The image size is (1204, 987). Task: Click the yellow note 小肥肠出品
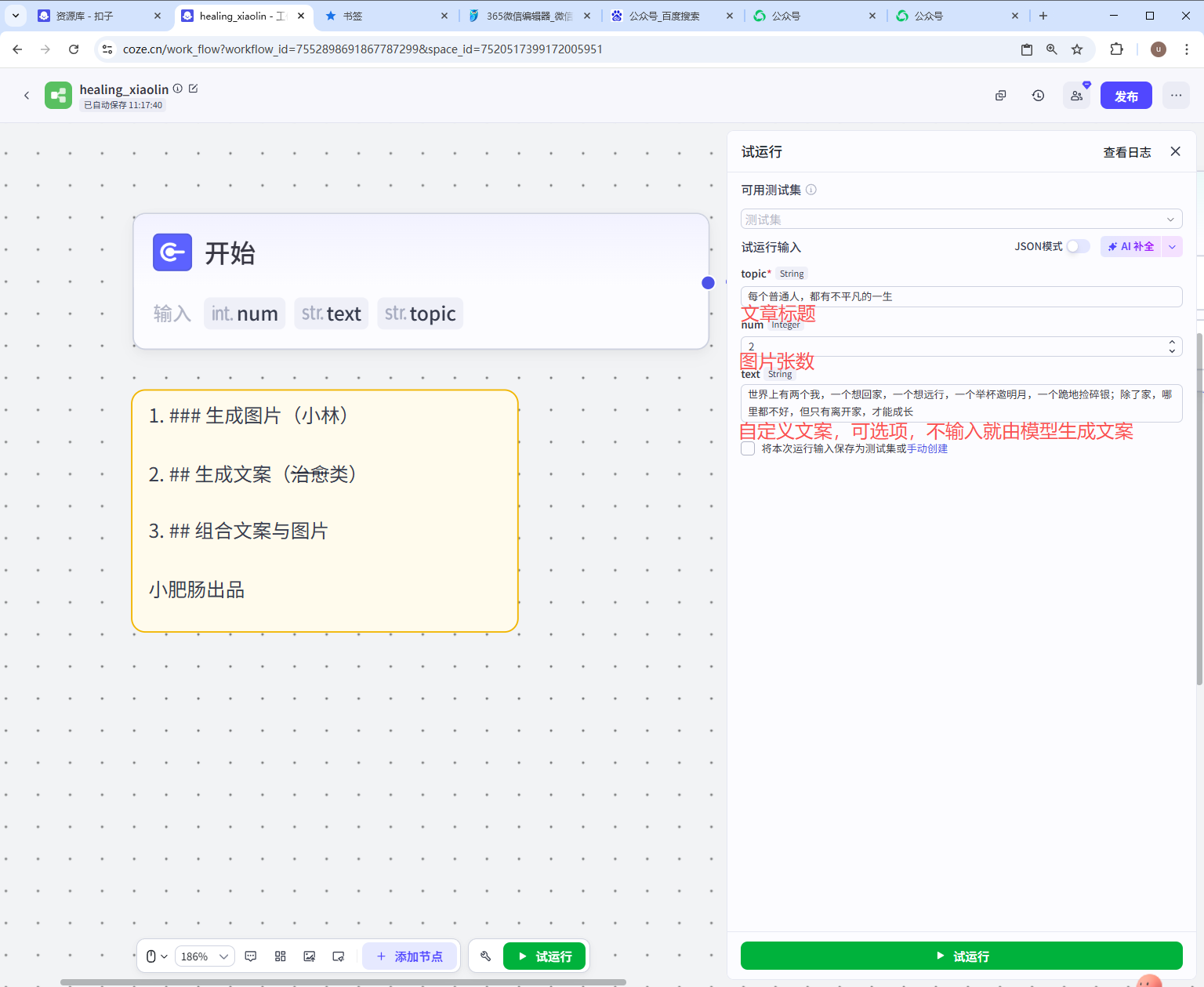[197, 590]
